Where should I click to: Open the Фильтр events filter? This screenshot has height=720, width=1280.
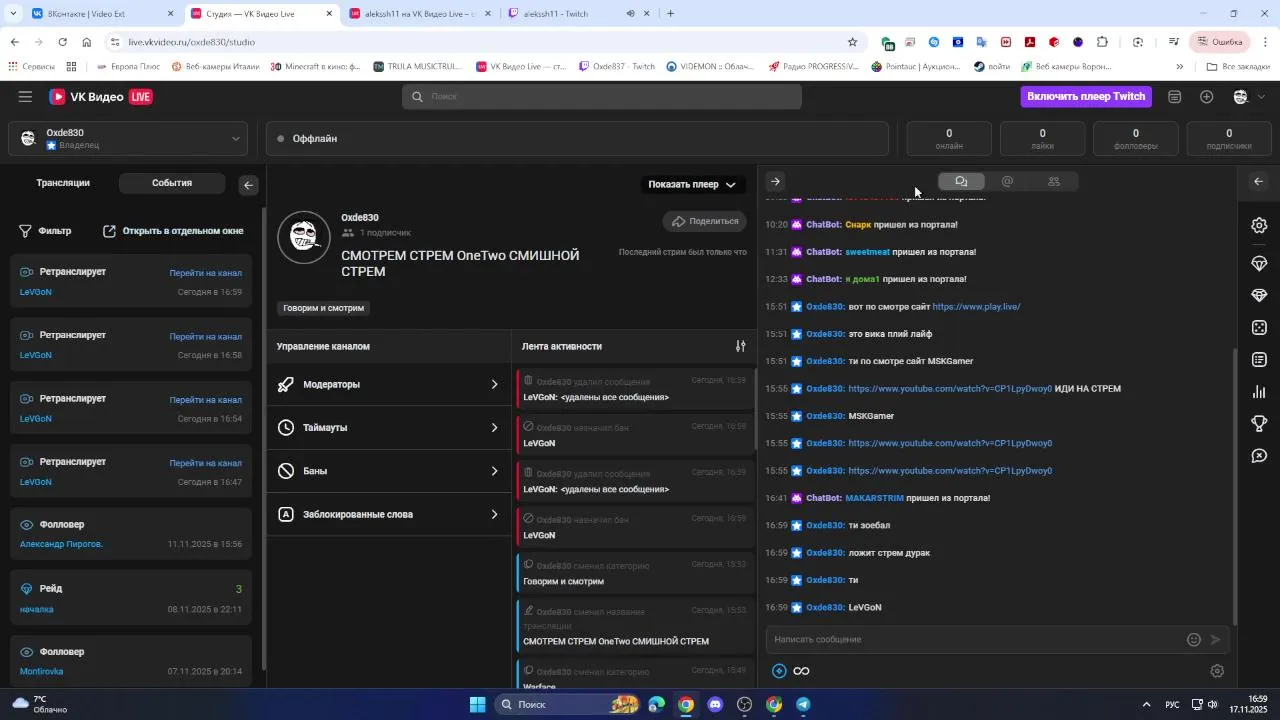click(x=45, y=231)
